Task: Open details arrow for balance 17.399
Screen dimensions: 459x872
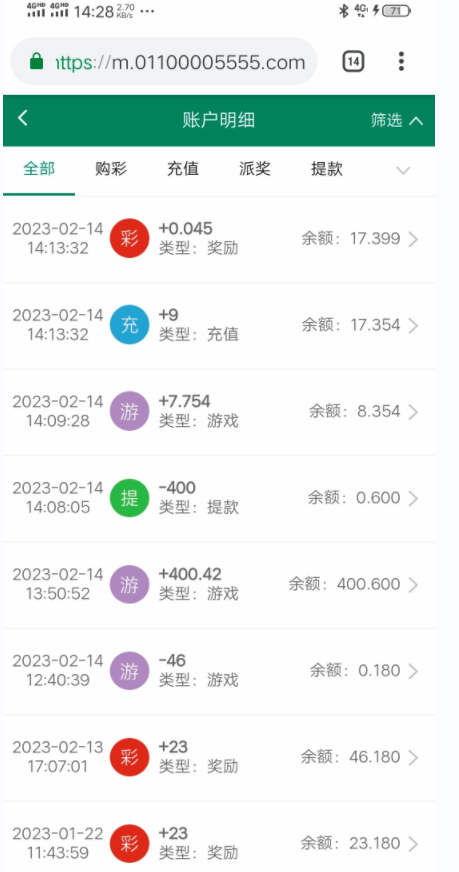Action: (x=413, y=239)
